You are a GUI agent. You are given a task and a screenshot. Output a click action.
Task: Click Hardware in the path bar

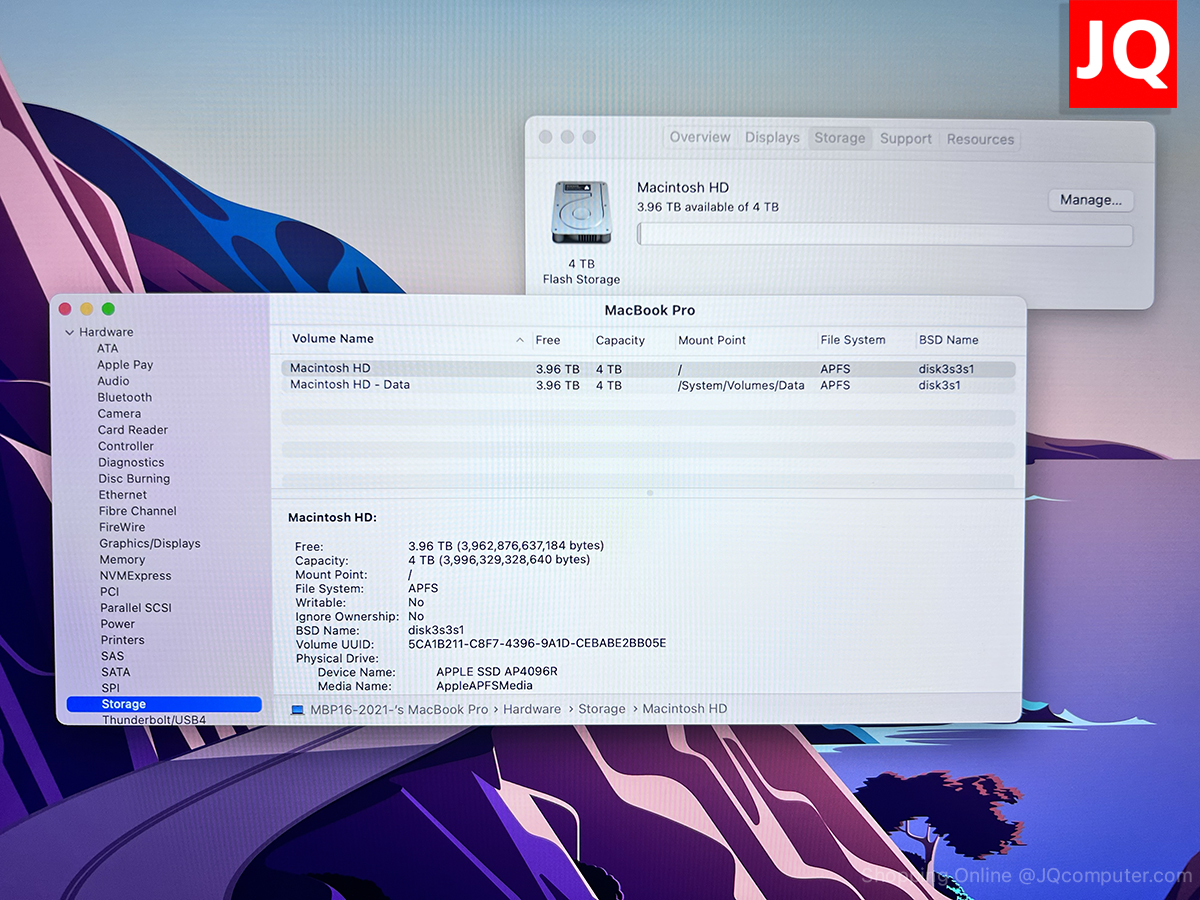coord(532,709)
